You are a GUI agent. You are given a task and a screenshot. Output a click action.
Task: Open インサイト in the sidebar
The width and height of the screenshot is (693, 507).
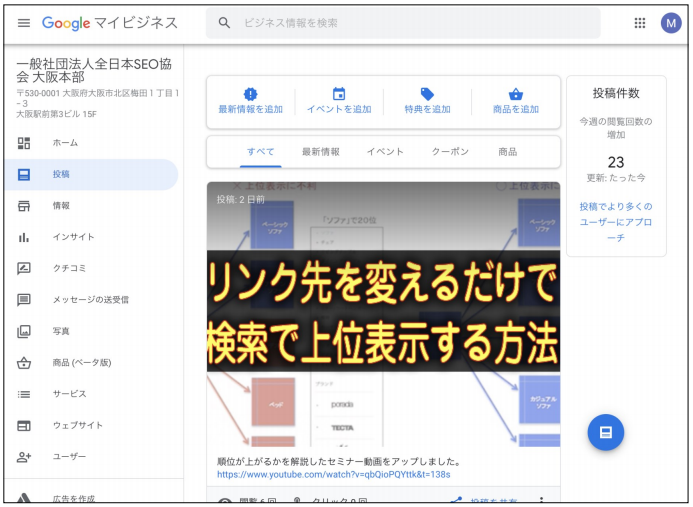tap(91, 237)
